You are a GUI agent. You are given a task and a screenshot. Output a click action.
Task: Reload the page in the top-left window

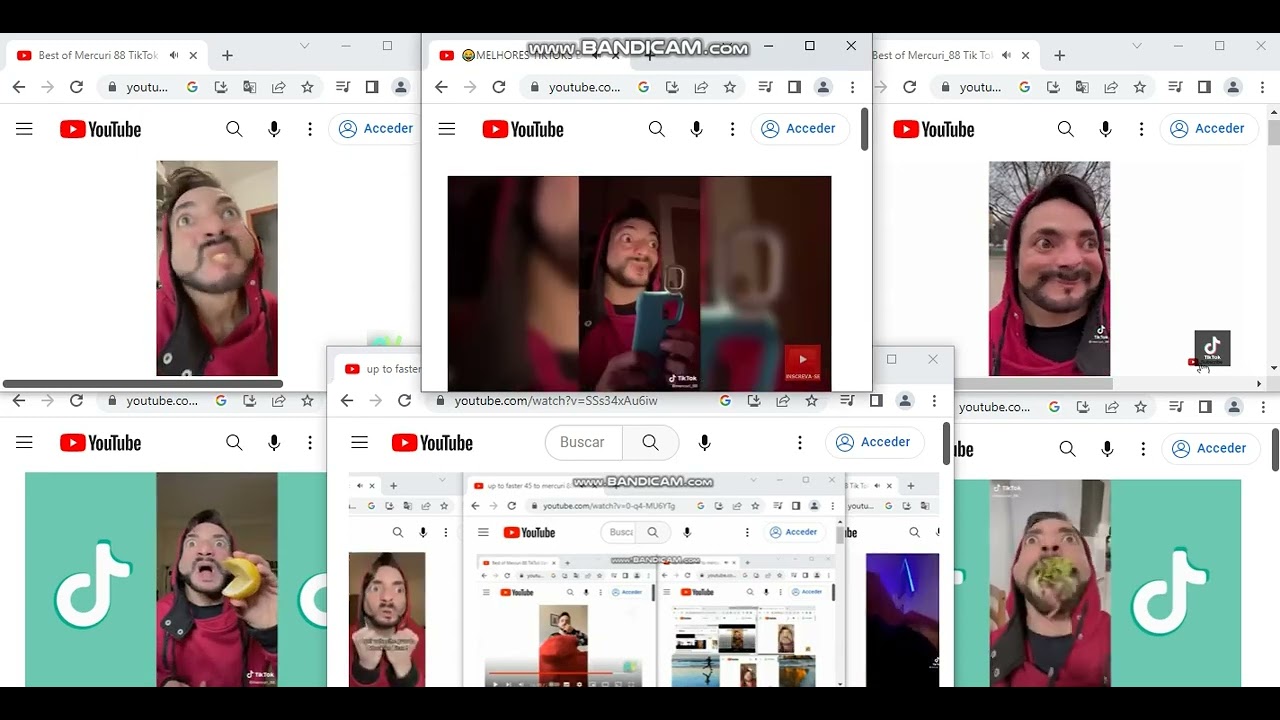(x=76, y=87)
